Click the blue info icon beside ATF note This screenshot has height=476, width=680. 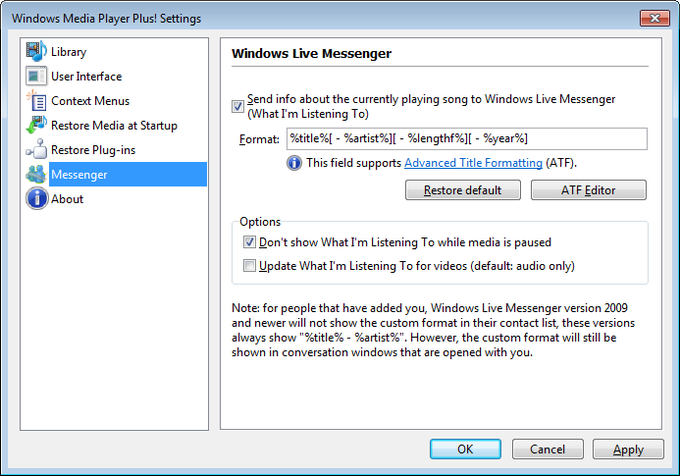pos(294,163)
